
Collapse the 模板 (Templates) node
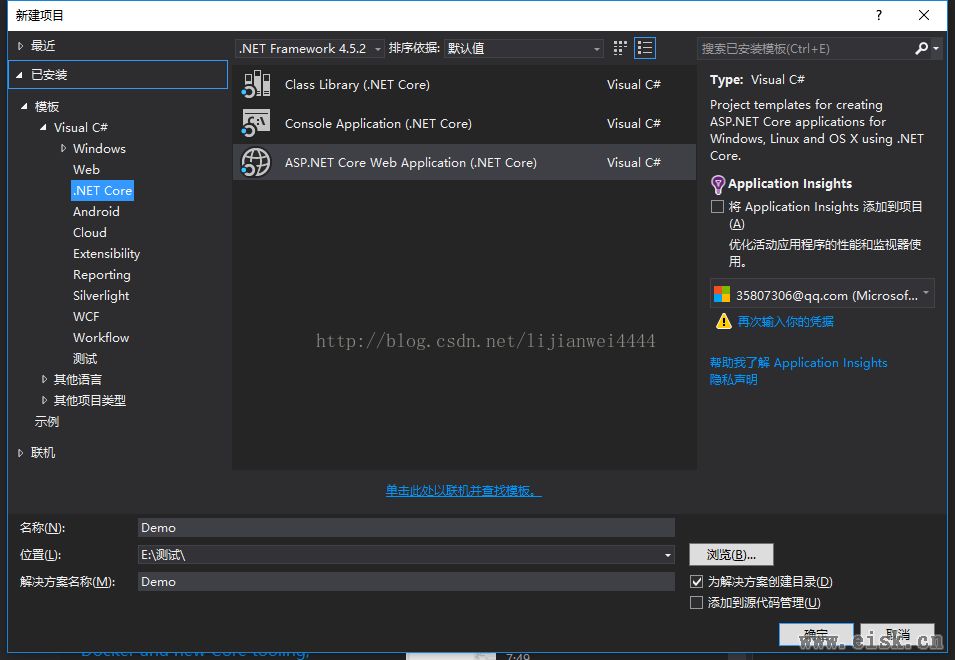(24, 107)
